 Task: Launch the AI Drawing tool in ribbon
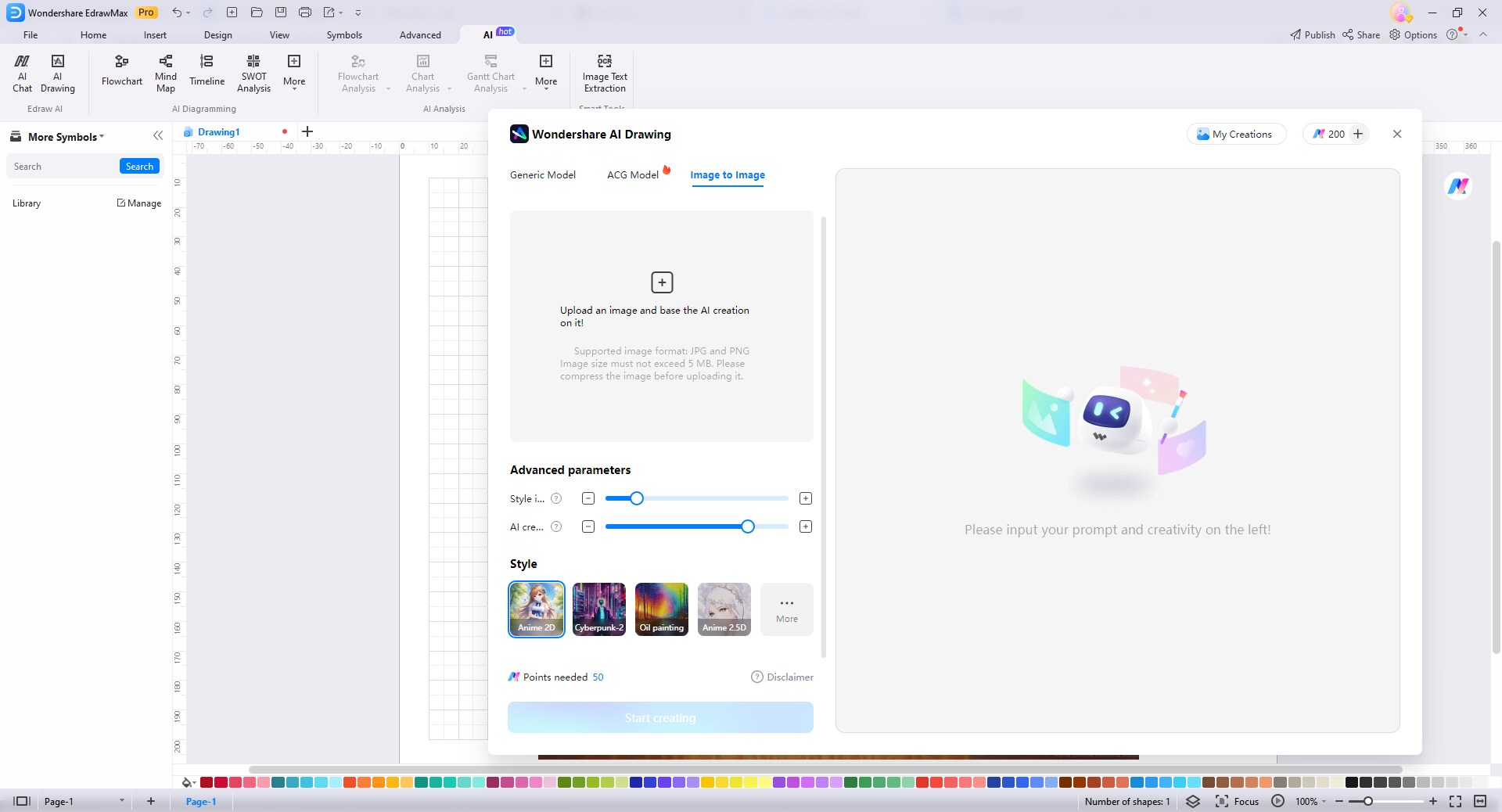58,74
